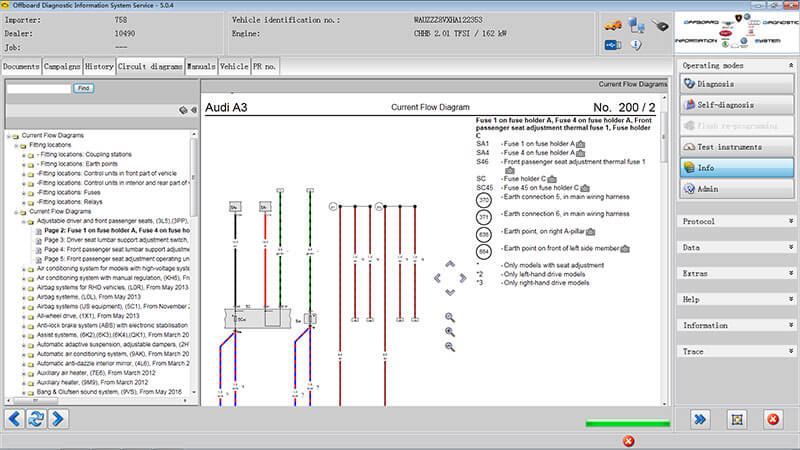The width and height of the screenshot is (800, 450).
Task: Click the double-chevron skip button
Action: click(700, 419)
